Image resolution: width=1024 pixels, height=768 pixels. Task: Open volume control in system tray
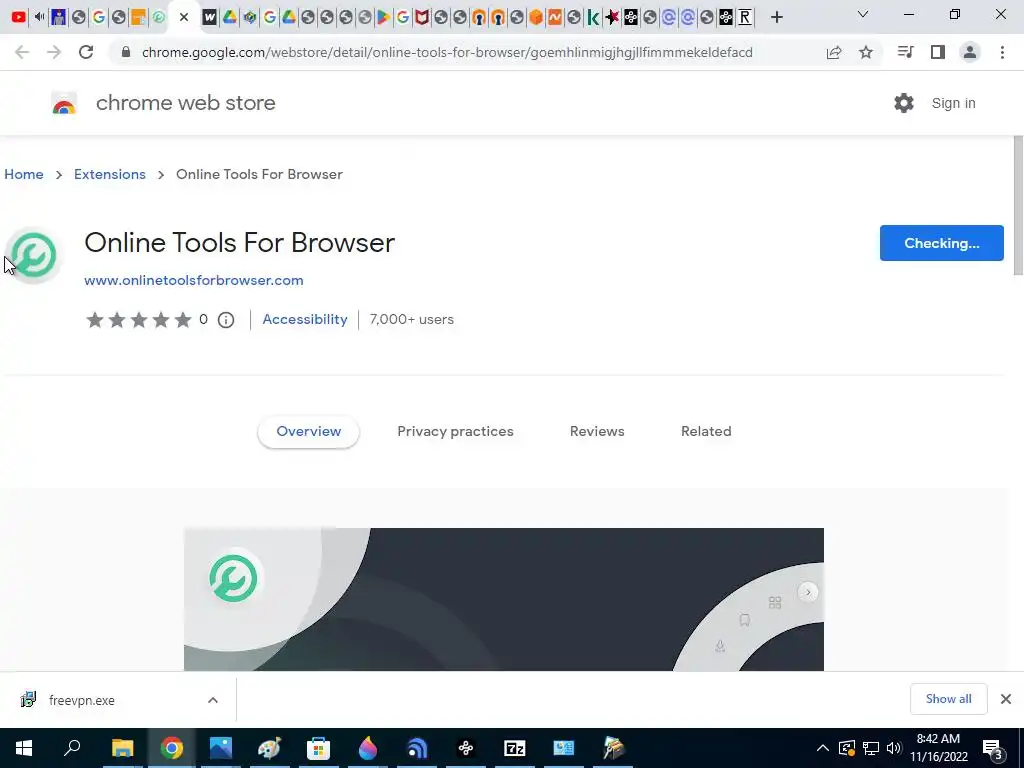894,748
